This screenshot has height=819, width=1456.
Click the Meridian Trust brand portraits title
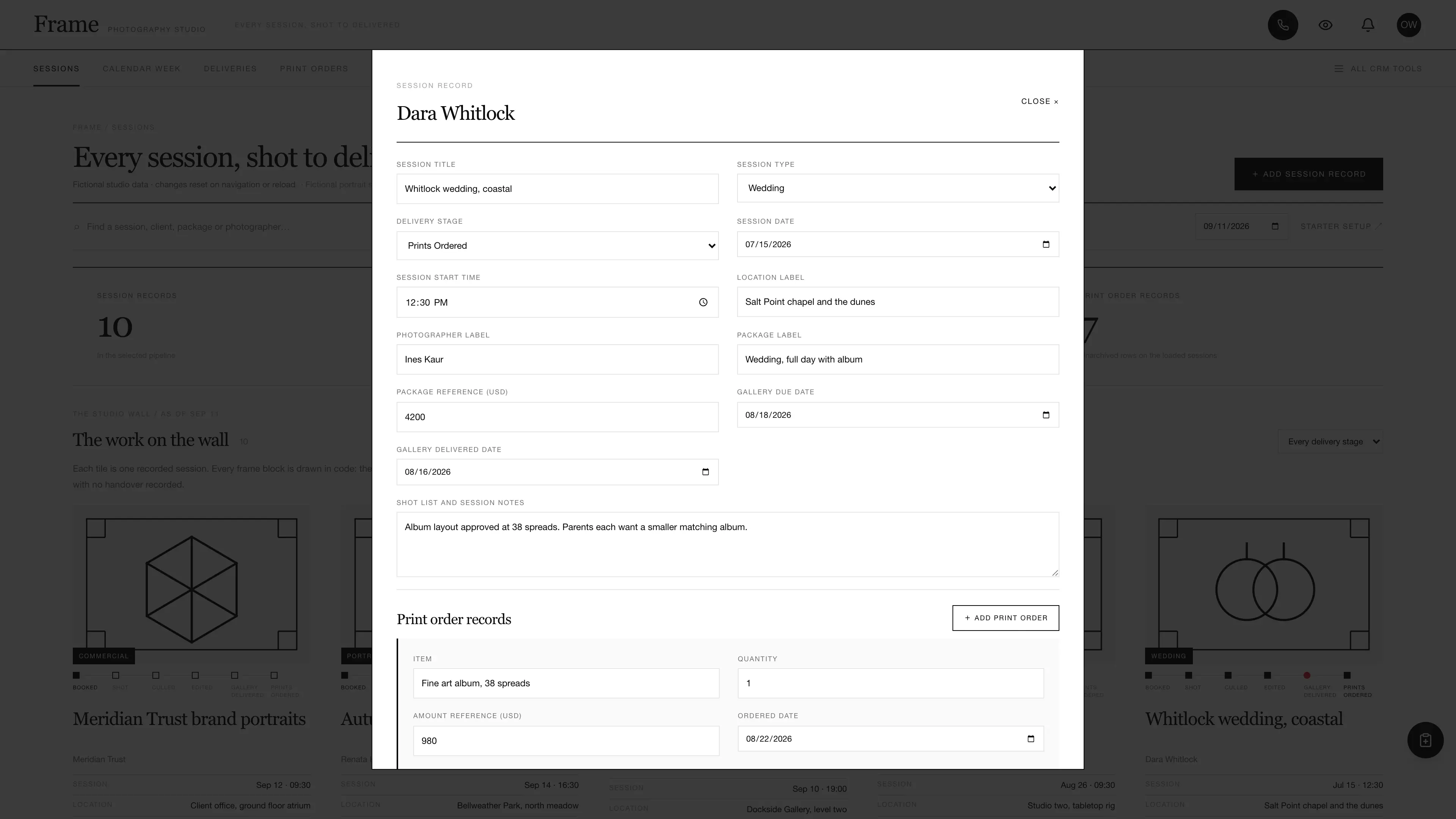tap(189, 719)
